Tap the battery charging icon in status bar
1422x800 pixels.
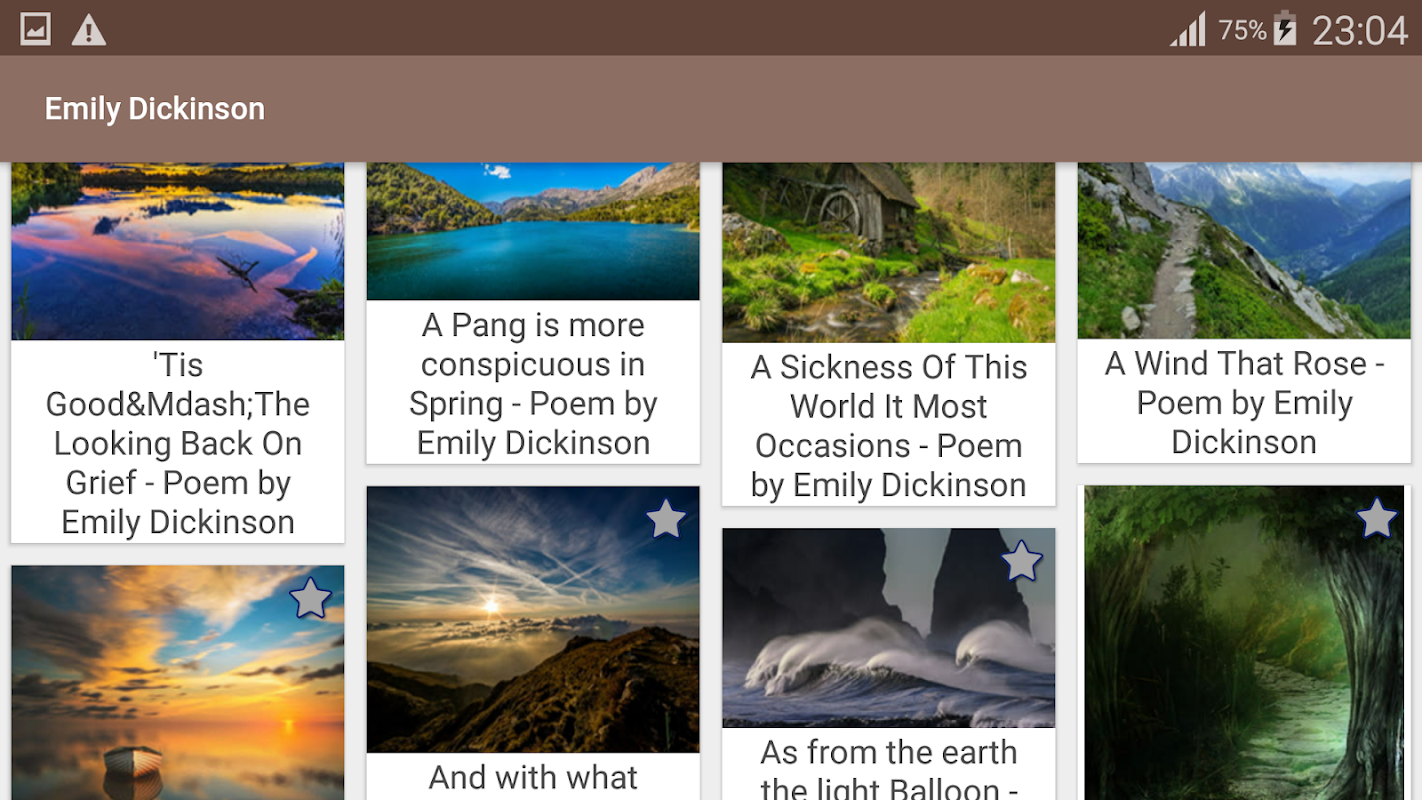(x=1285, y=29)
